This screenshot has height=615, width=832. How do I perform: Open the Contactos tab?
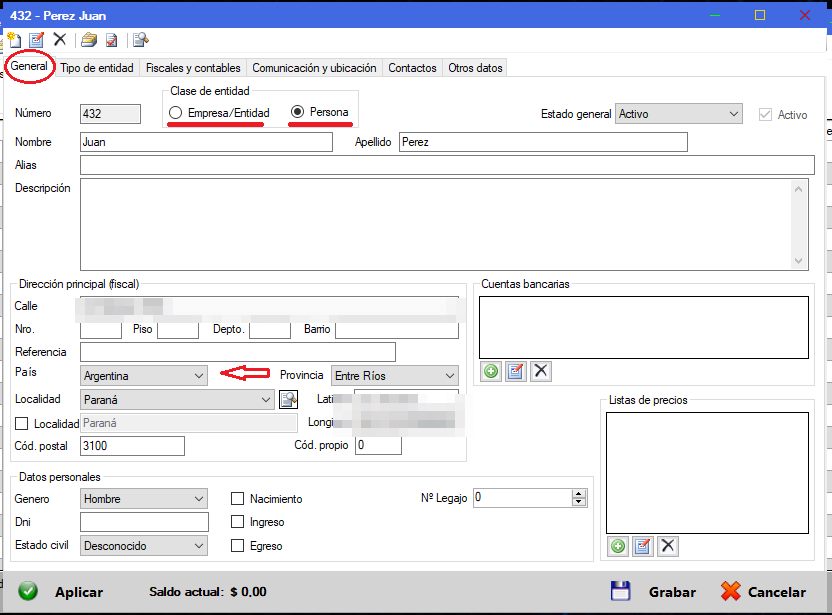pos(412,68)
